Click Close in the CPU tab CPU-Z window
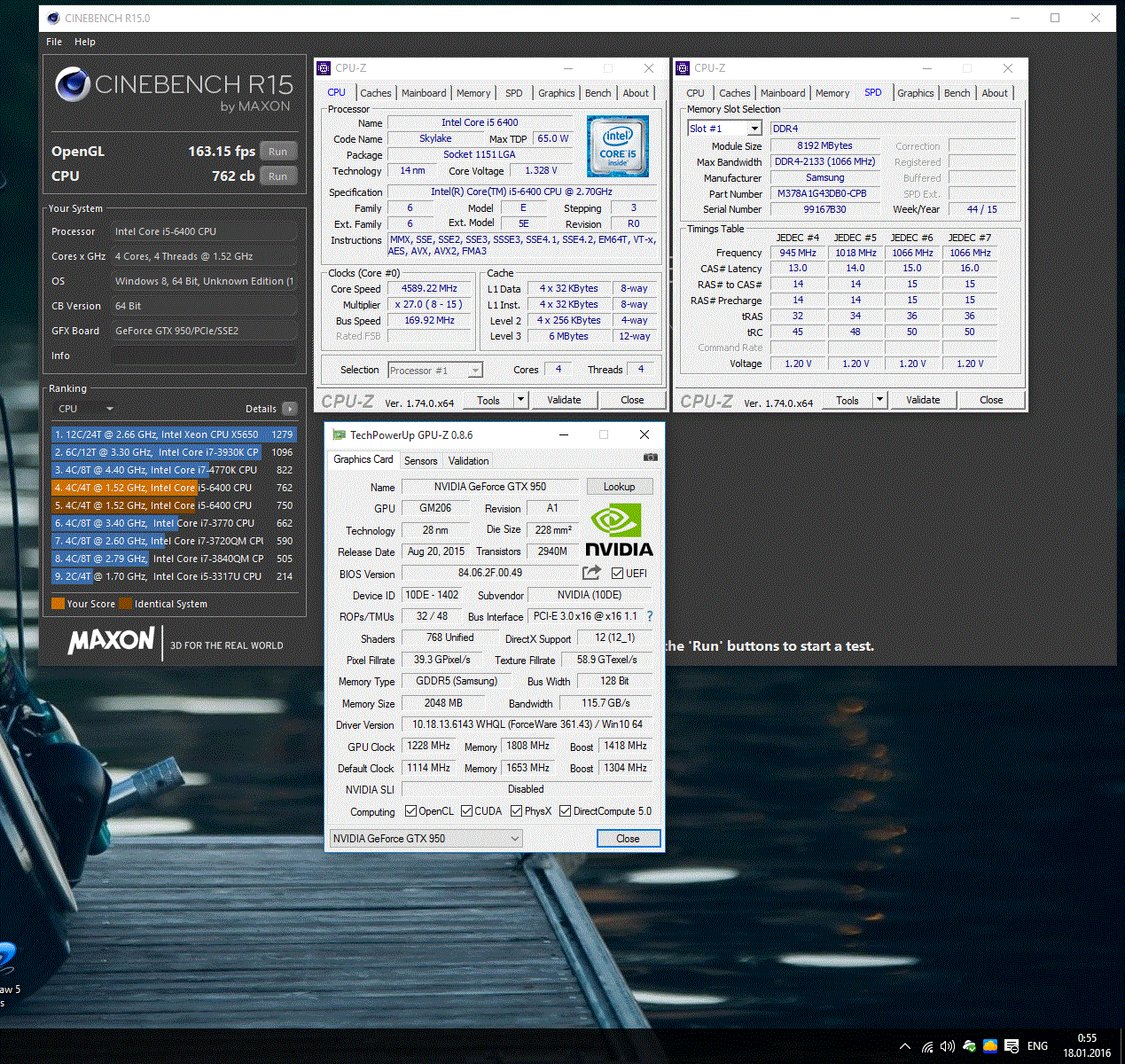Screen dimensions: 1125x1064 click(x=632, y=400)
